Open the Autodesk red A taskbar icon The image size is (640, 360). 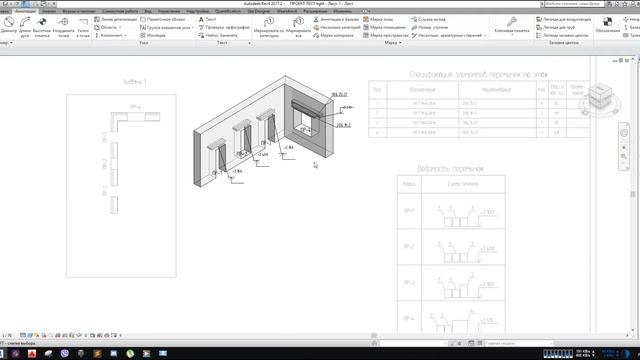pyautogui.click(x=32, y=353)
